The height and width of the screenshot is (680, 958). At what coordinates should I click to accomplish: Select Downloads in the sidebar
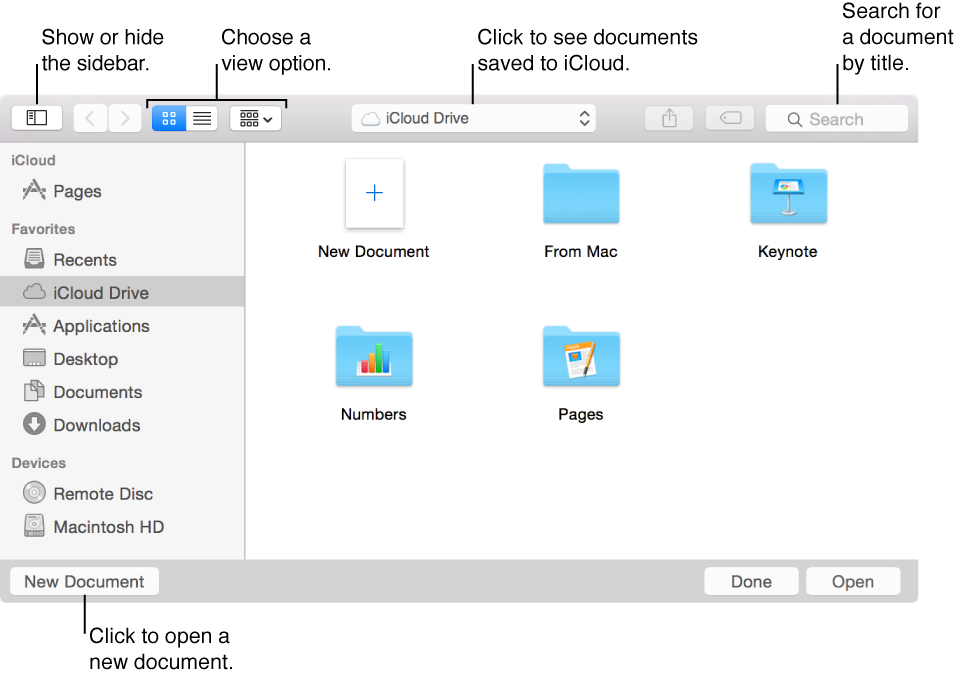(122, 425)
